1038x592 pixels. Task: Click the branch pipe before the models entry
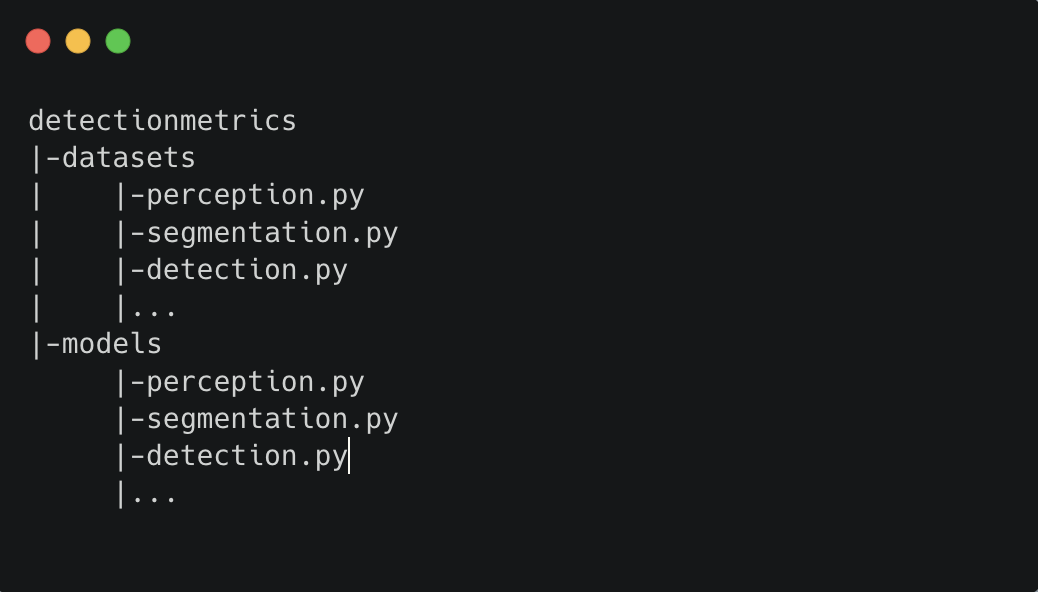[36, 346]
